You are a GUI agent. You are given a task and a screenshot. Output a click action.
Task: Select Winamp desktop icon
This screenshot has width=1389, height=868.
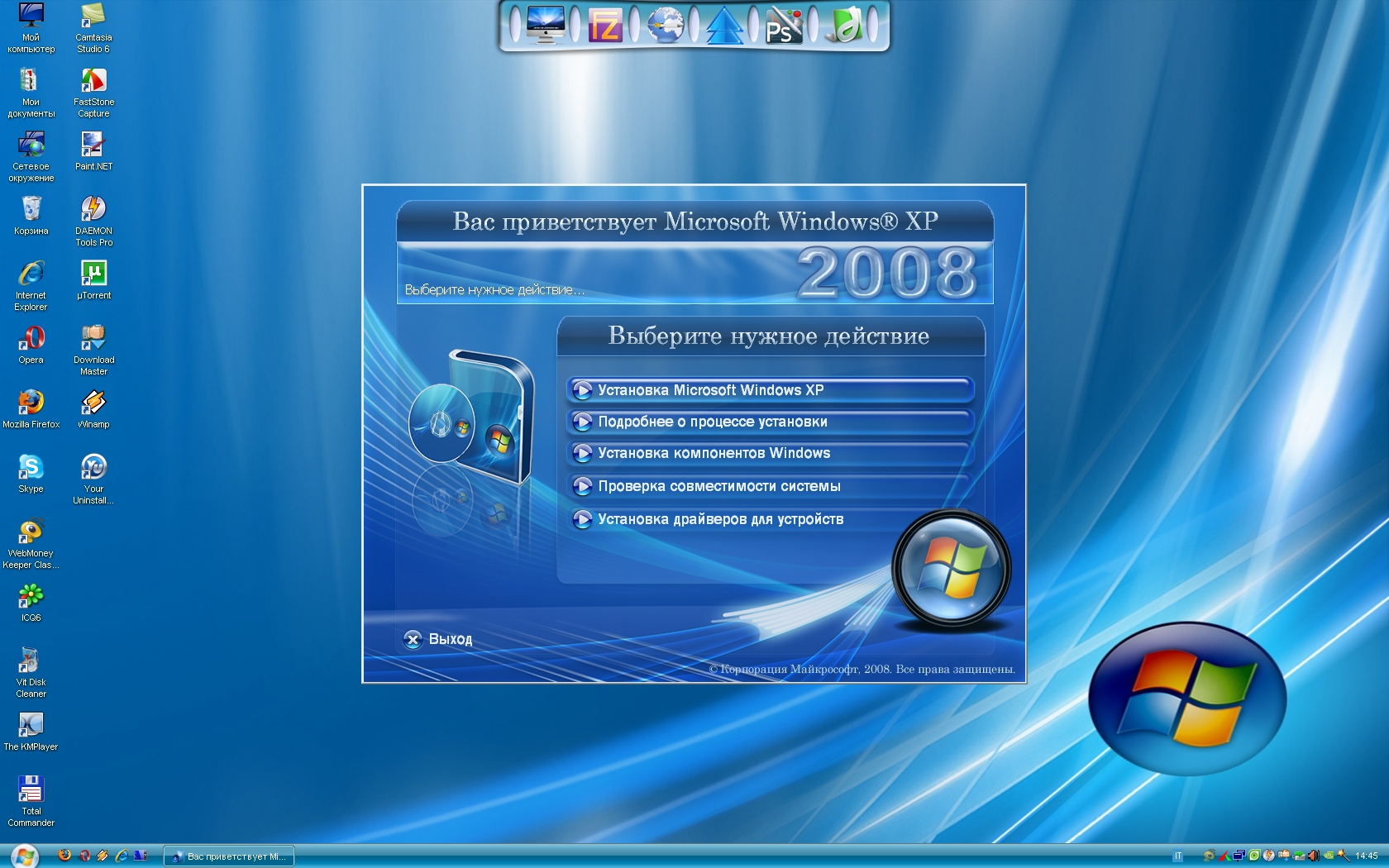click(x=93, y=408)
